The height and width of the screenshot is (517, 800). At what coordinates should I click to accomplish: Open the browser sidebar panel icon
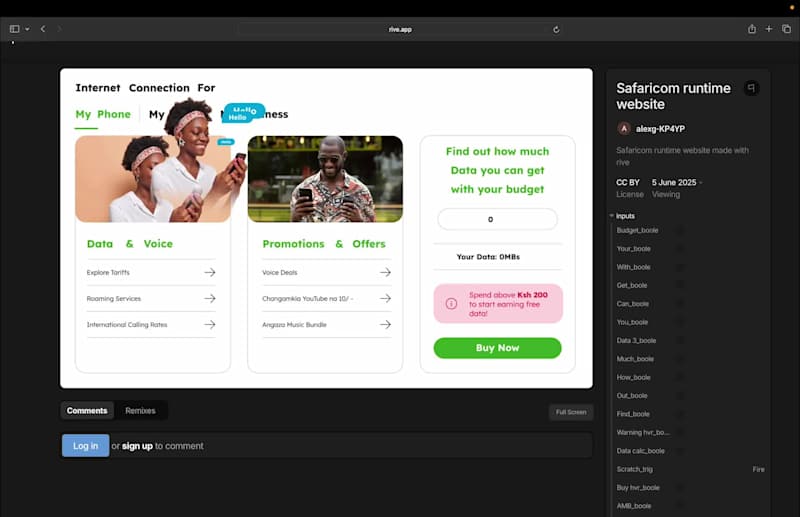click(x=14, y=29)
